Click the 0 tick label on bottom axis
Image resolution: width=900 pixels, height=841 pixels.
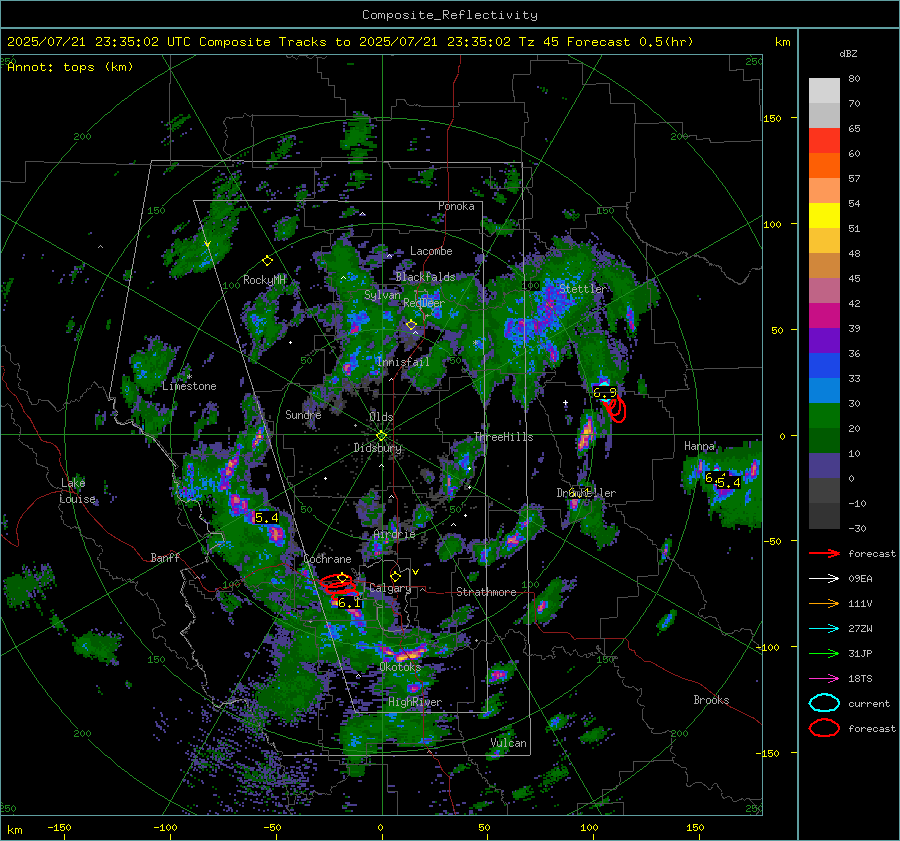(381, 827)
